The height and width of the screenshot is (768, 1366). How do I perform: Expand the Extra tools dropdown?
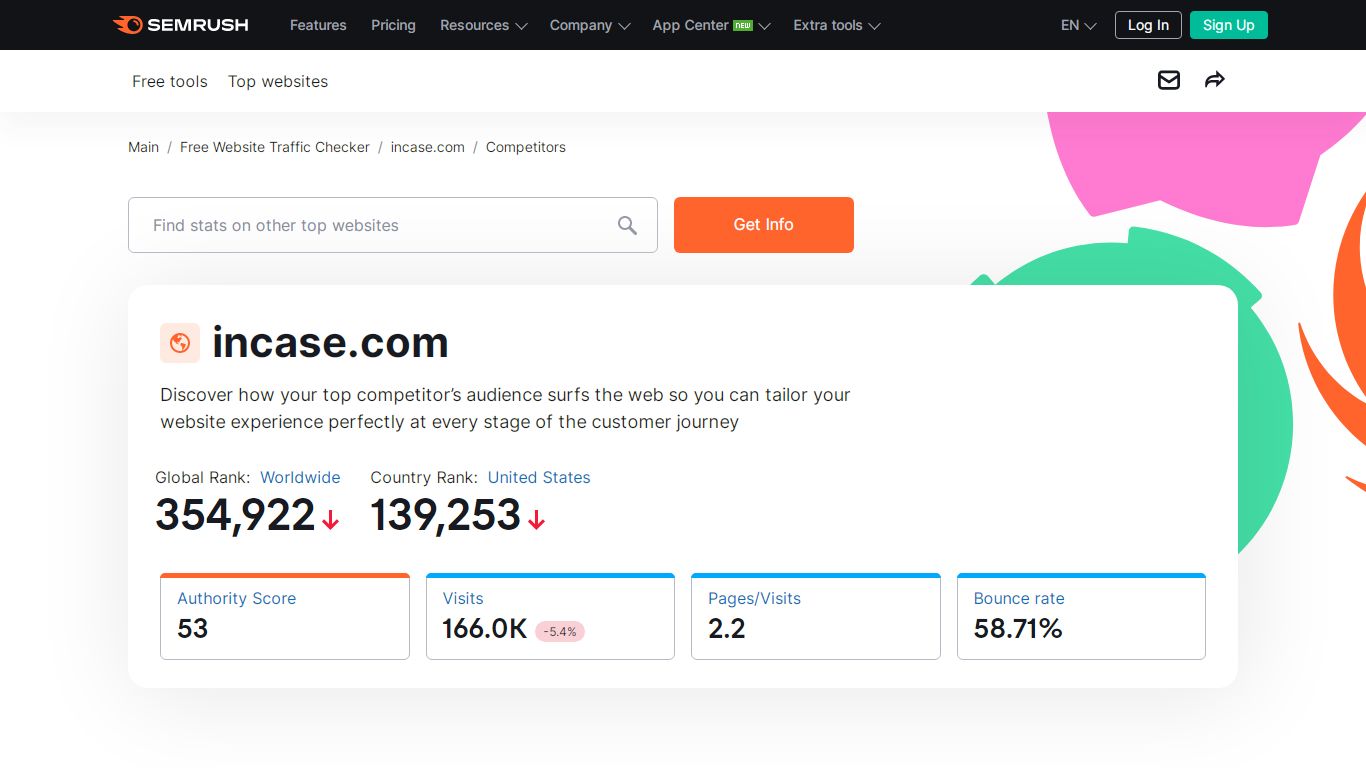(x=837, y=25)
